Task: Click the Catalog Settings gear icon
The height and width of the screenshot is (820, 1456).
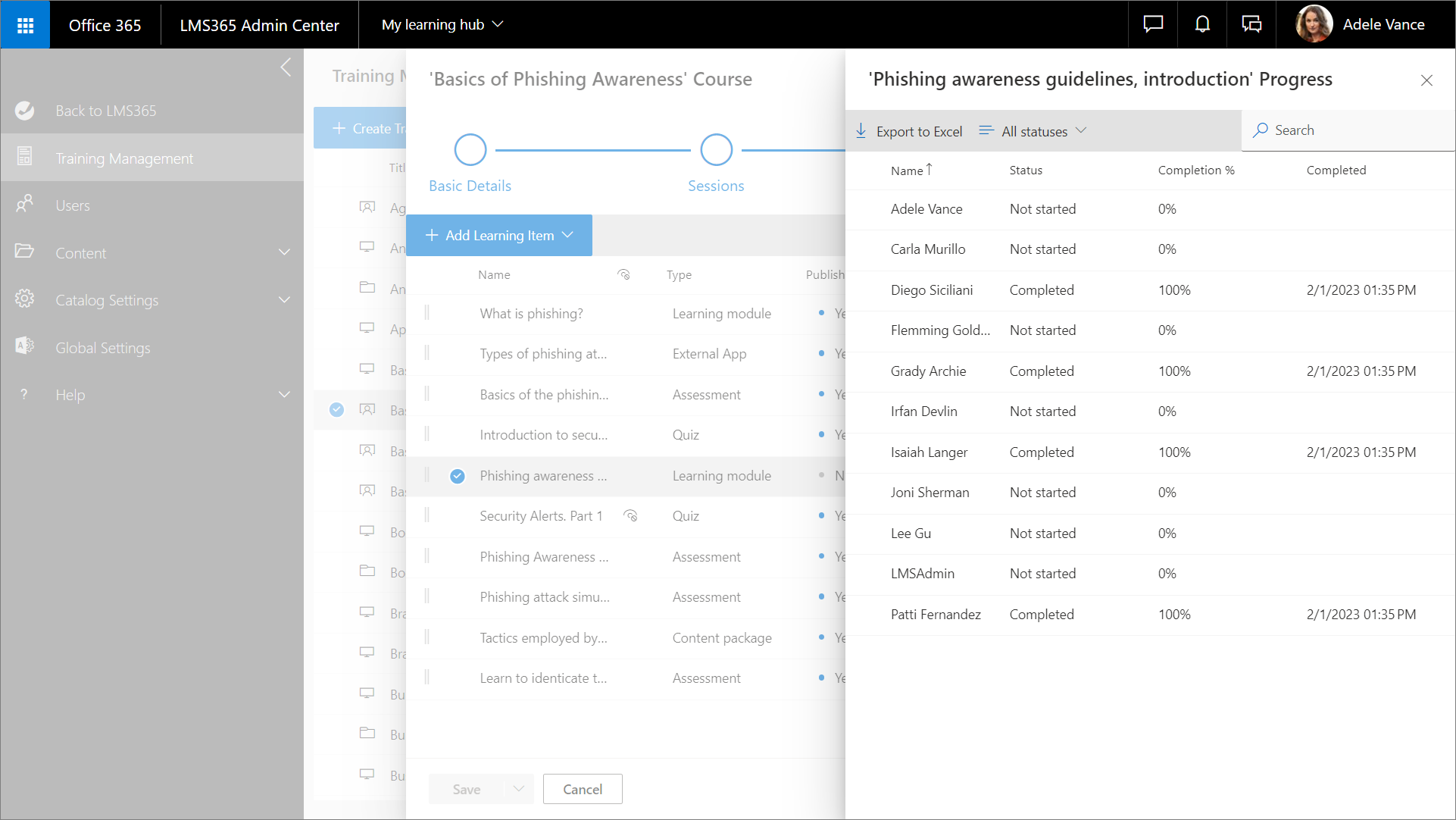Action: (x=24, y=299)
